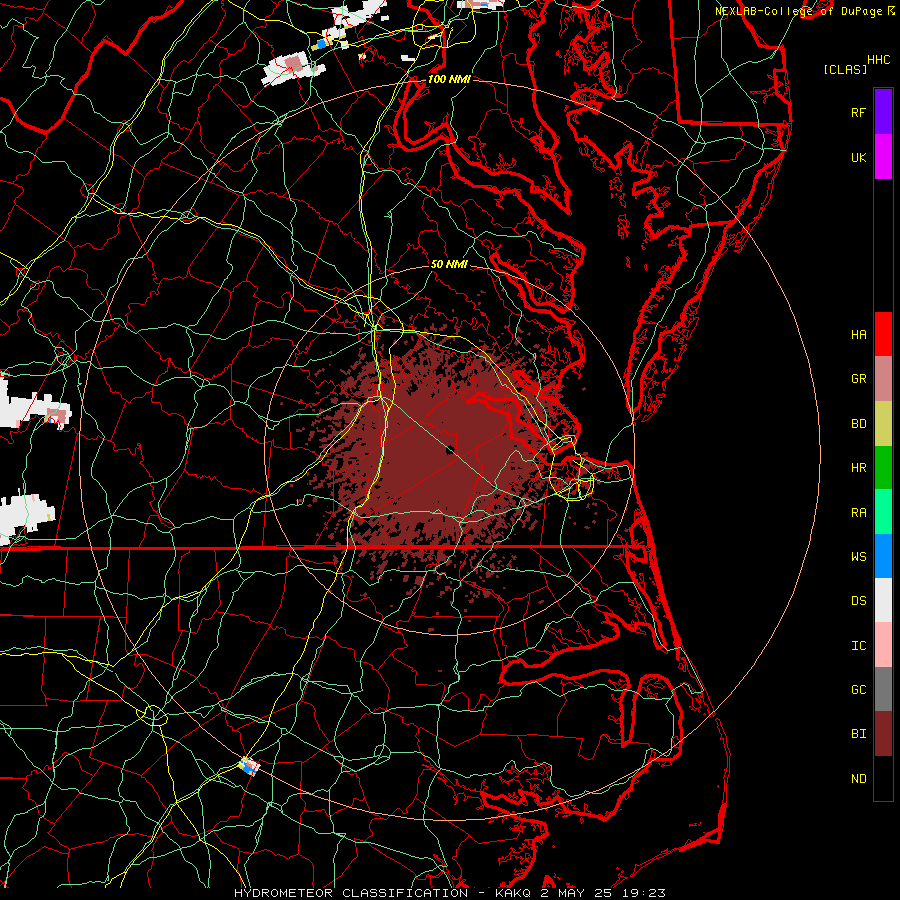Click the BD yellow legend swatch
Image resolution: width=900 pixels, height=900 pixels.
(883, 424)
